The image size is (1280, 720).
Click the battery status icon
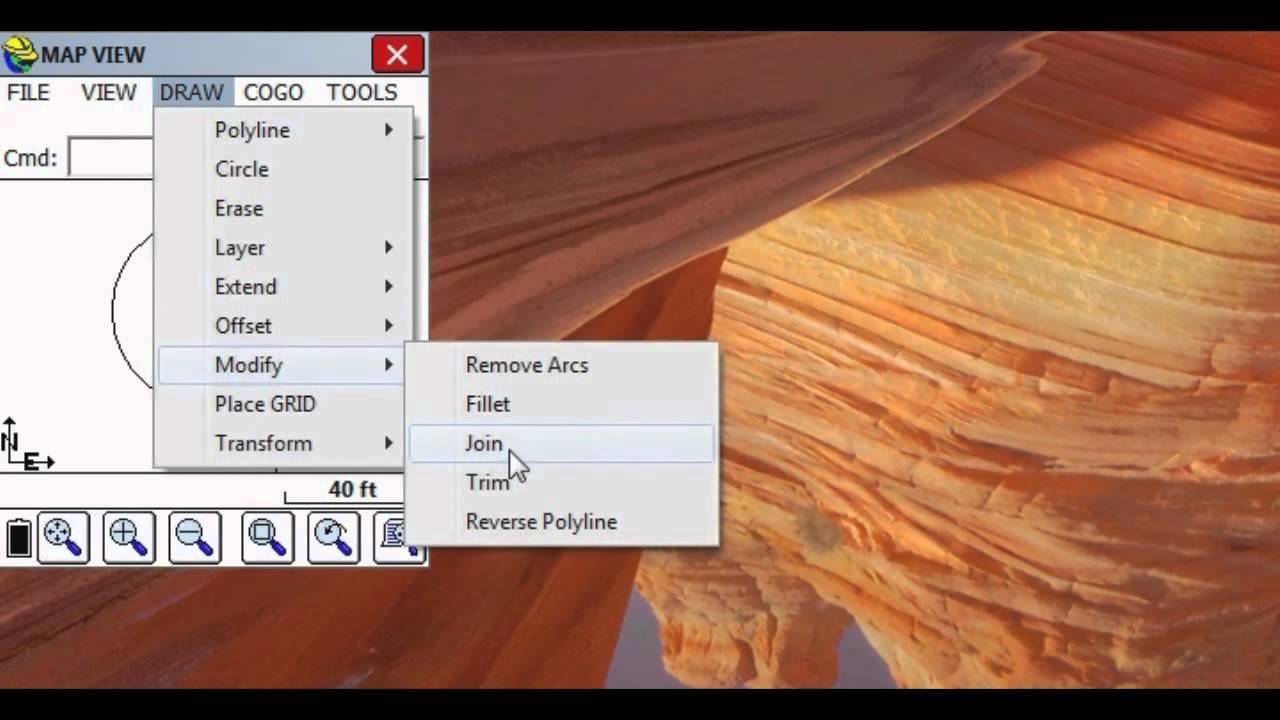click(18, 538)
